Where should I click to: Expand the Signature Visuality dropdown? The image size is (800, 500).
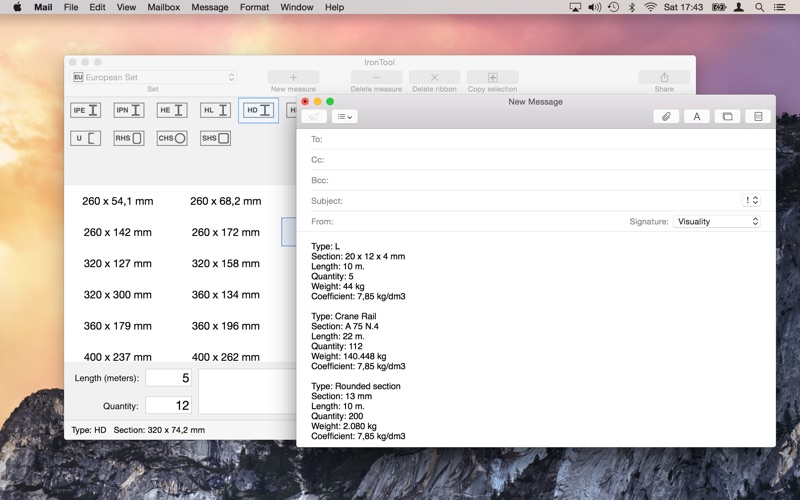pos(716,221)
